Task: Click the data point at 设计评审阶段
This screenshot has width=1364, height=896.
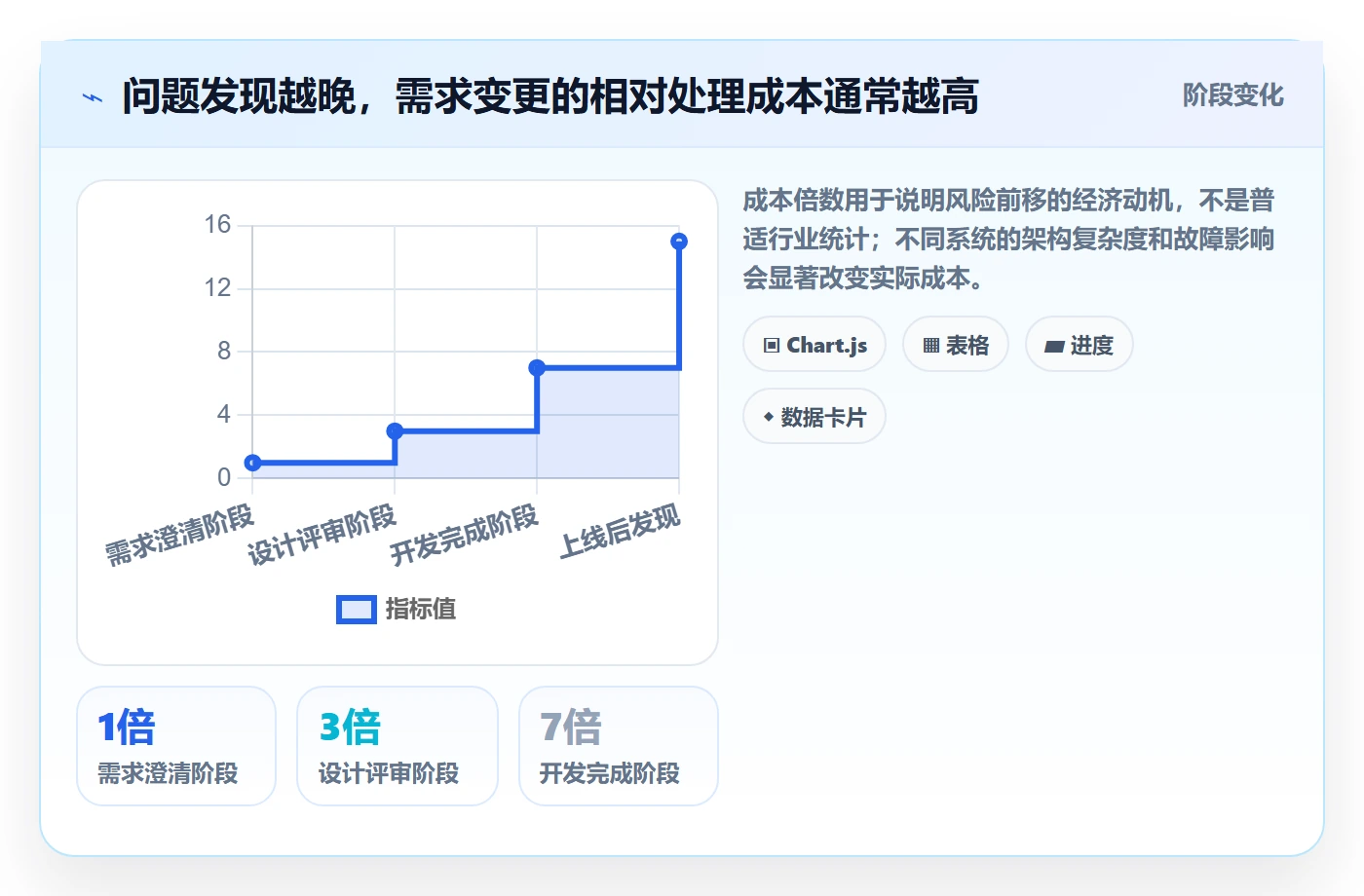Action: point(395,430)
